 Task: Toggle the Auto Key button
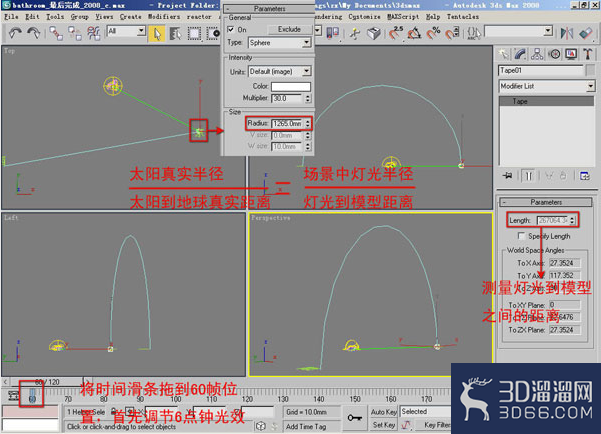point(384,411)
